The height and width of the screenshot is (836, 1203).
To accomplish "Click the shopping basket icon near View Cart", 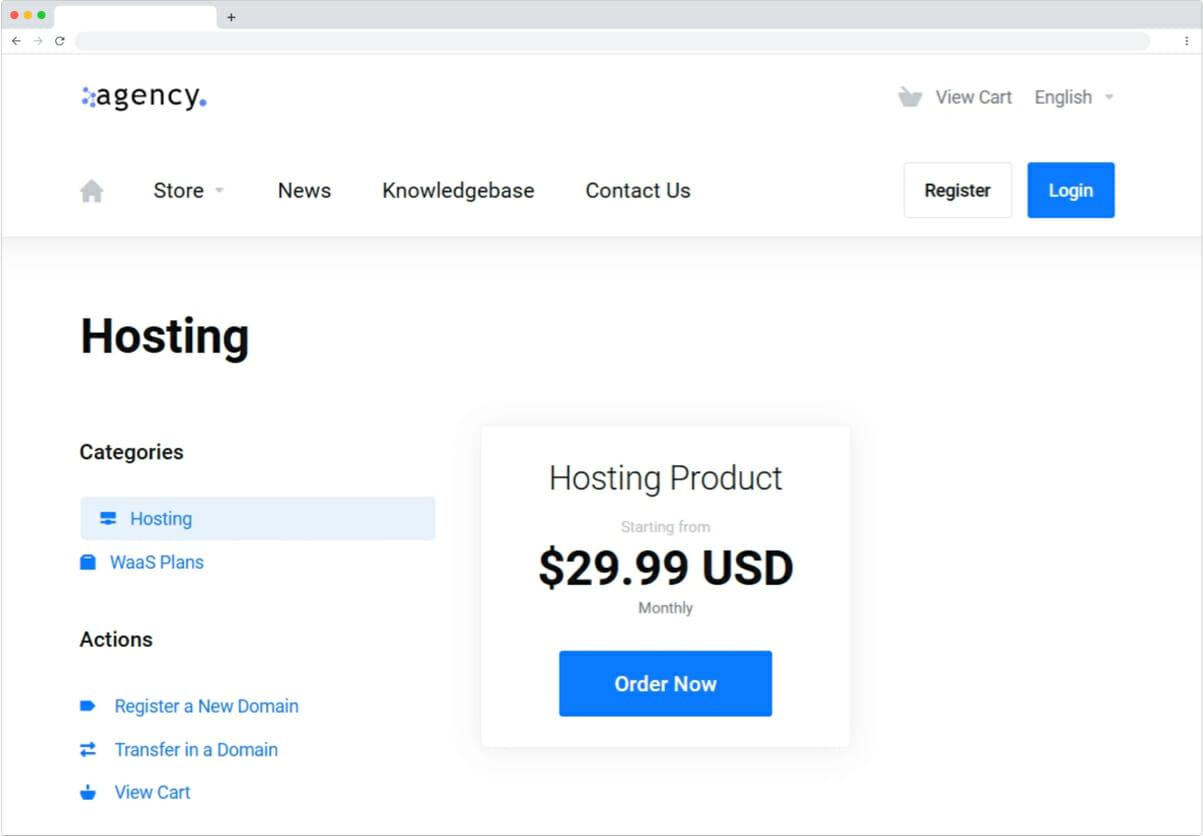I will pos(909,96).
